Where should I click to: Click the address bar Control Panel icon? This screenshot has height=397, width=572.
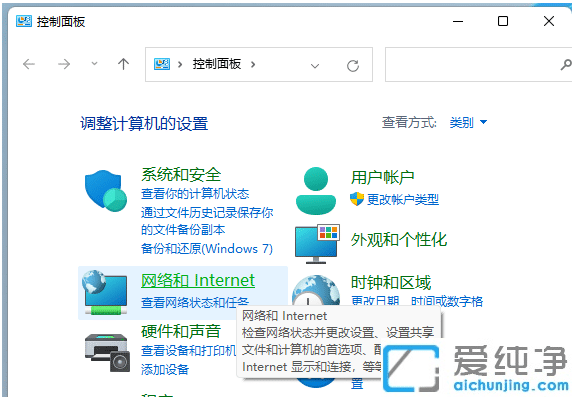[x=162, y=64]
